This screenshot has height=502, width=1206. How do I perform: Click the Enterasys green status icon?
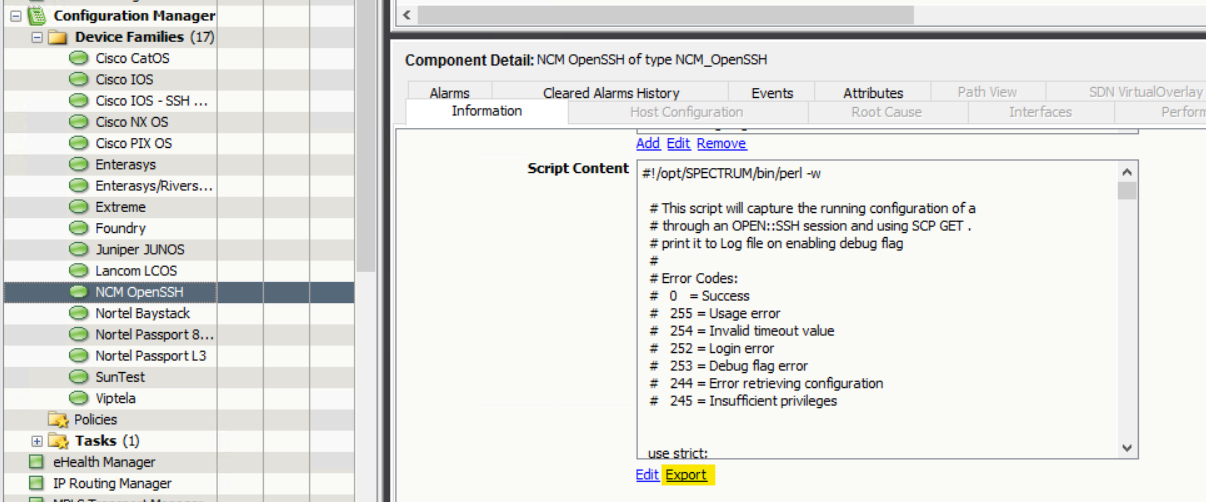pos(78,164)
